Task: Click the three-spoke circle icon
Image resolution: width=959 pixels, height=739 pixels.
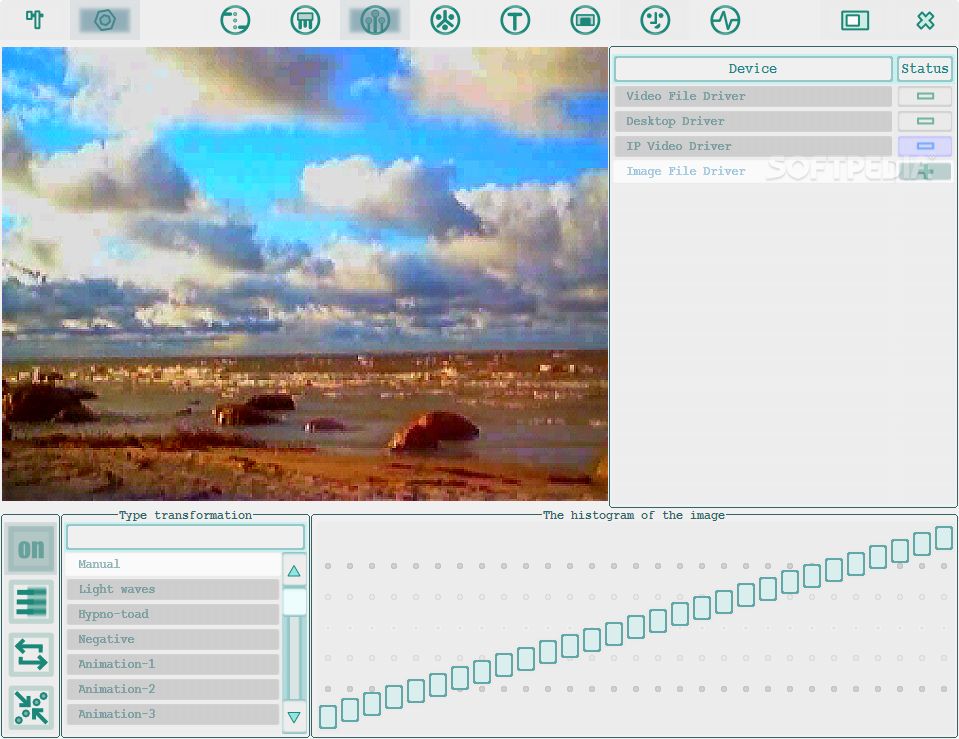Action: 445,20
